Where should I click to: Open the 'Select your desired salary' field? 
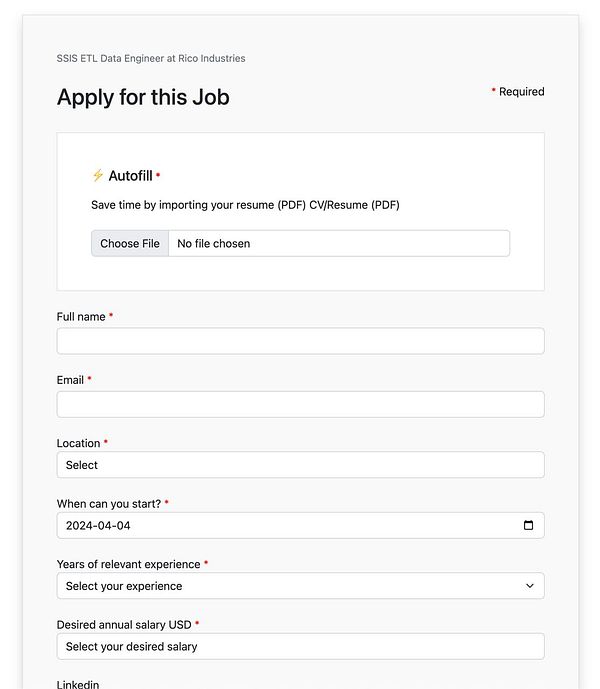pyautogui.click(x=300, y=647)
